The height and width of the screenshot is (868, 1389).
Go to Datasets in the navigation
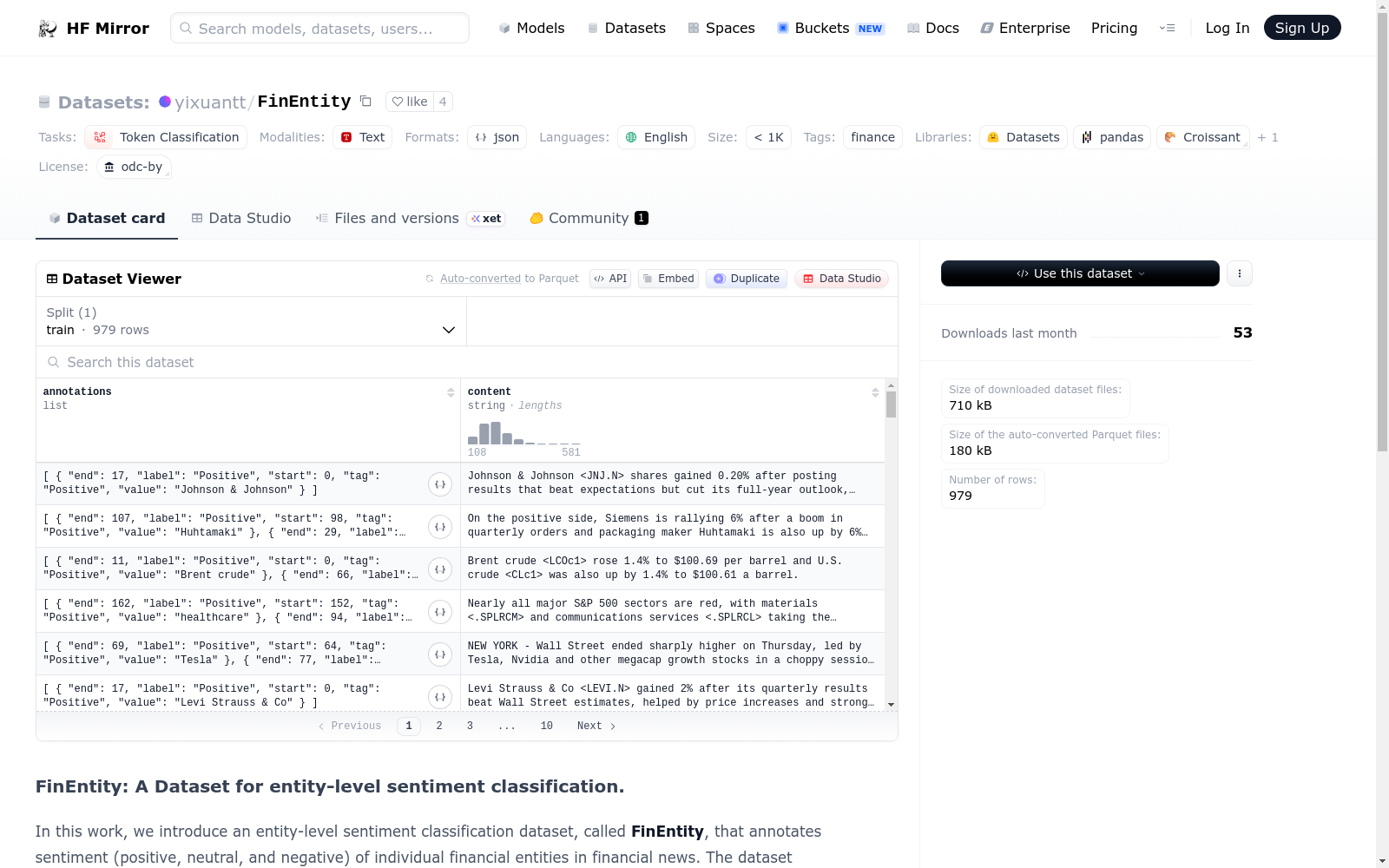click(x=626, y=28)
